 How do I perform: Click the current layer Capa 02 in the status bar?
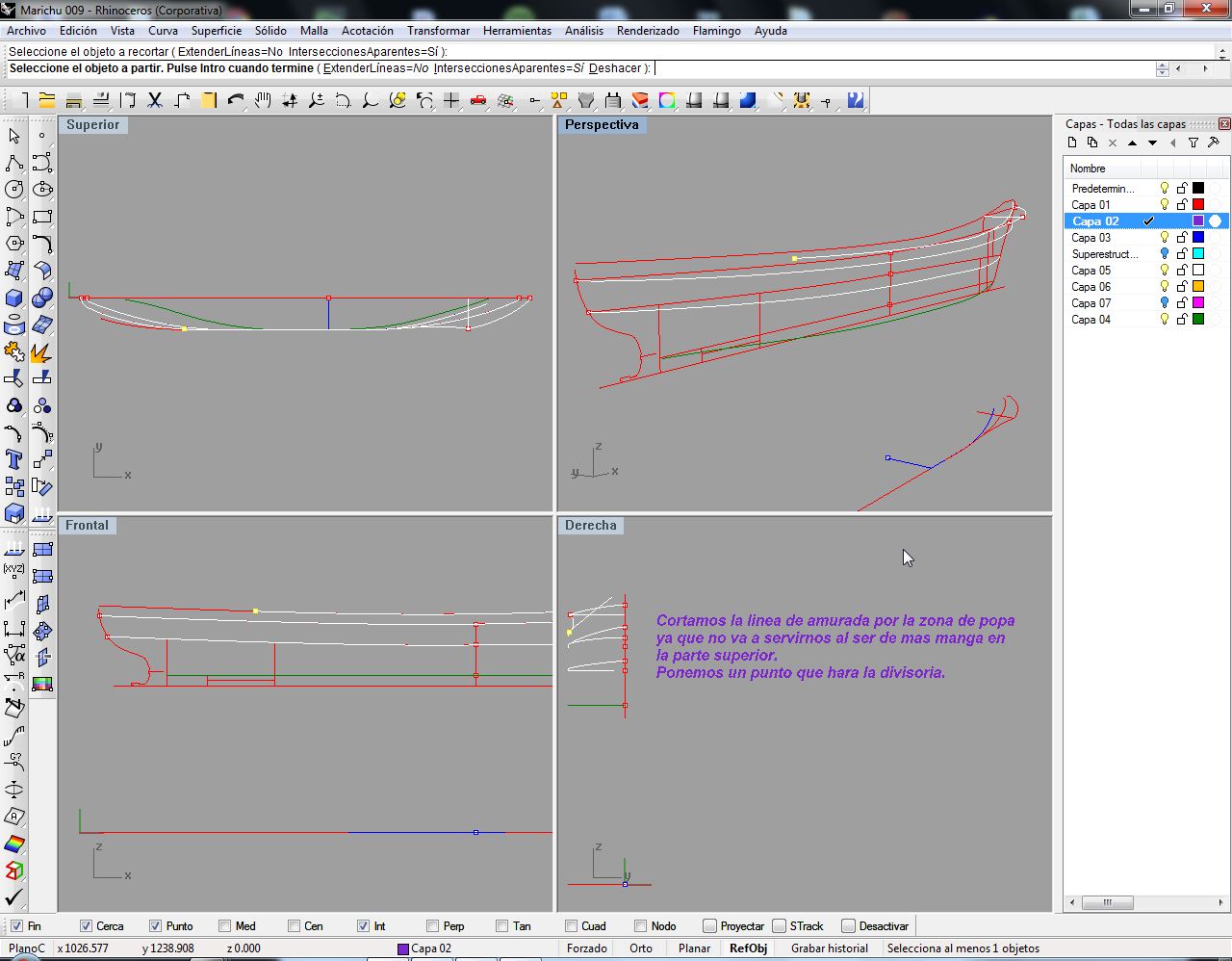[x=423, y=948]
